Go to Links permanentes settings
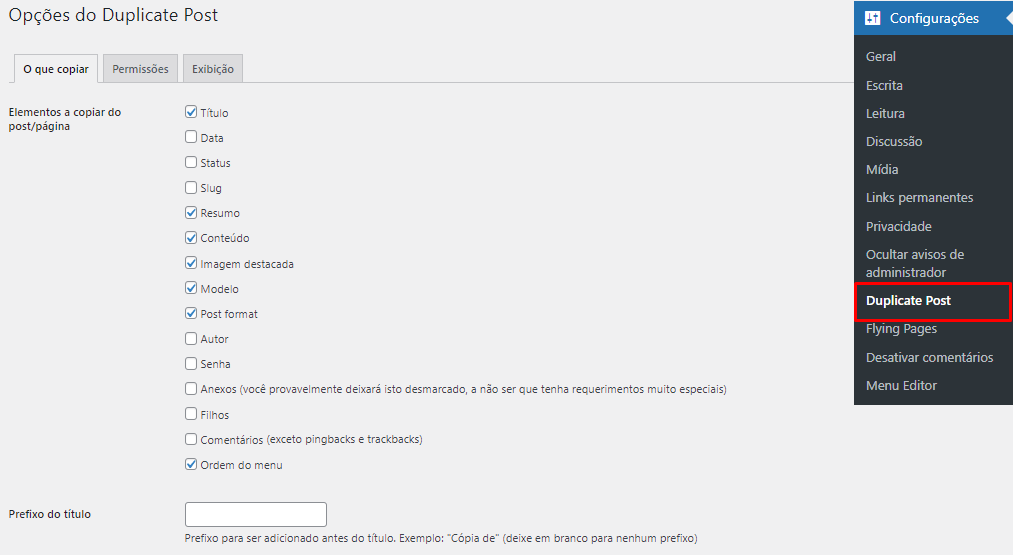The width and height of the screenshot is (1013, 555). point(919,198)
